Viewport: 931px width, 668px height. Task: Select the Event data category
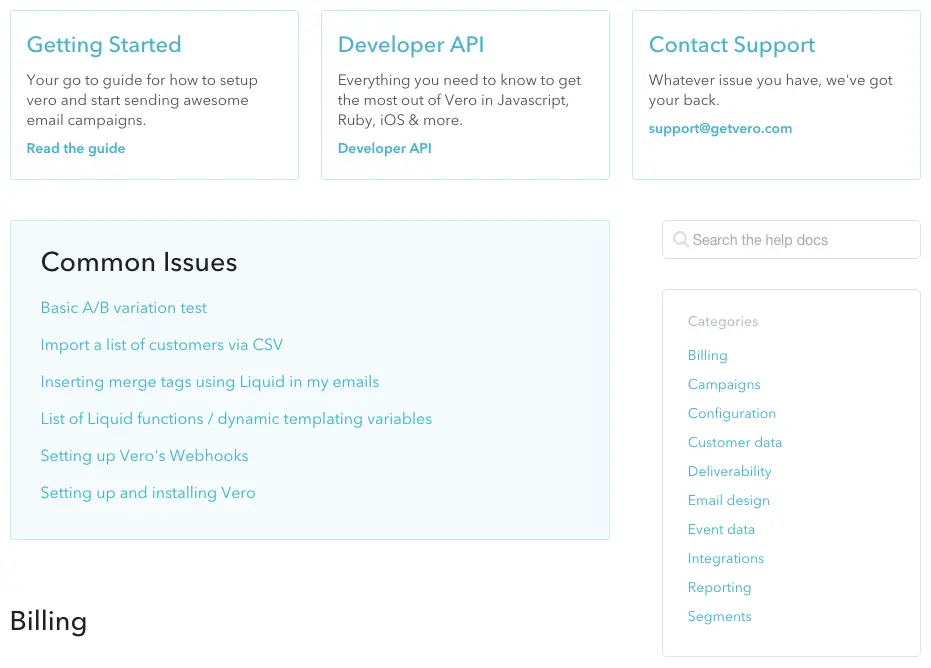[x=721, y=530]
